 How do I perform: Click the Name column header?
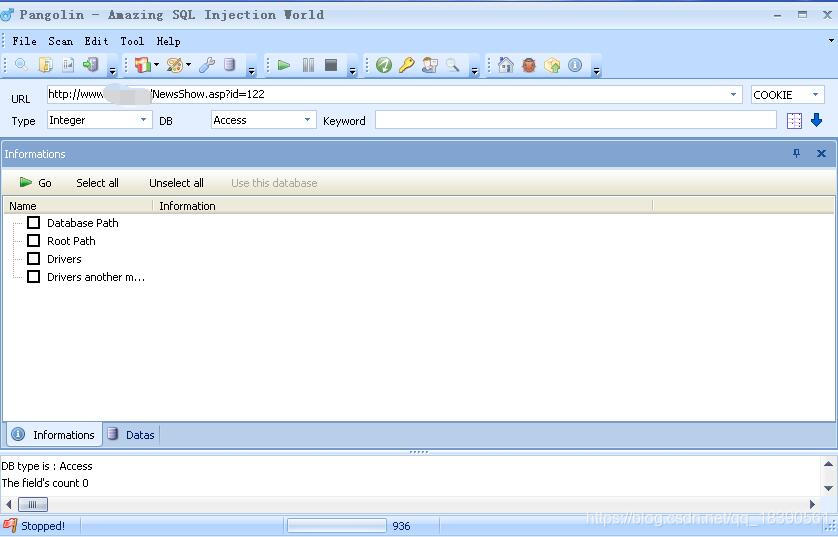click(78, 206)
